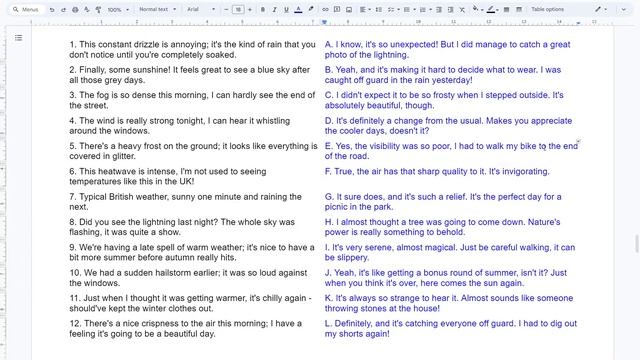
Task: Click the editing mode pencil icon
Action: 598,9
